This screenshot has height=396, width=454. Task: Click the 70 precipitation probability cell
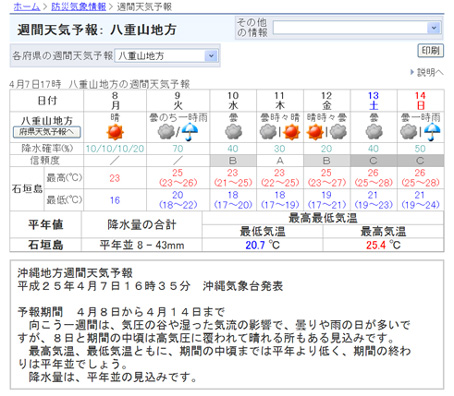[178, 149]
